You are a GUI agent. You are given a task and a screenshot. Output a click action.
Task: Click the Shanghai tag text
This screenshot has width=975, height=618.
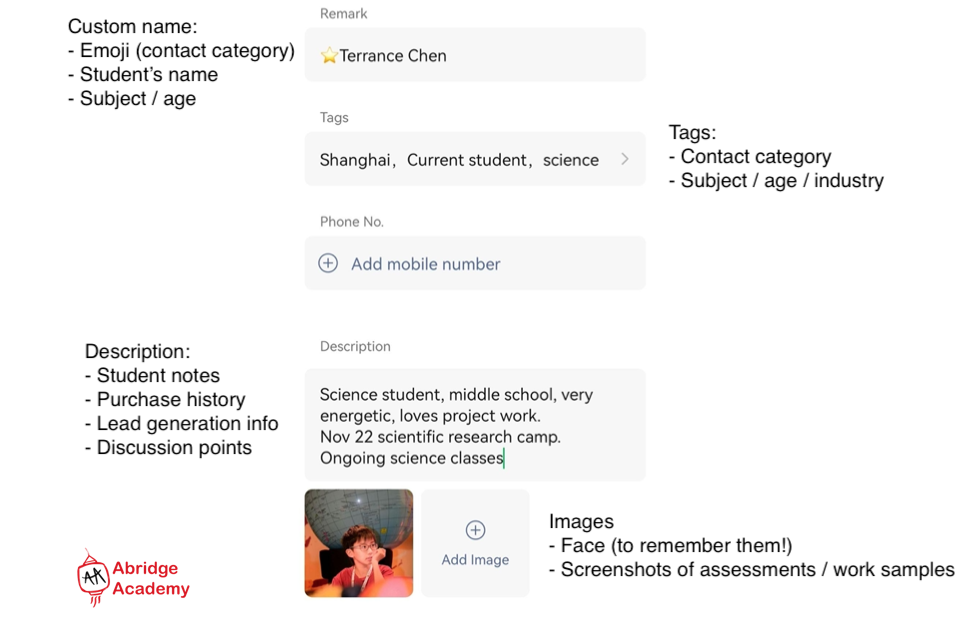pyautogui.click(x=354, y=160)
